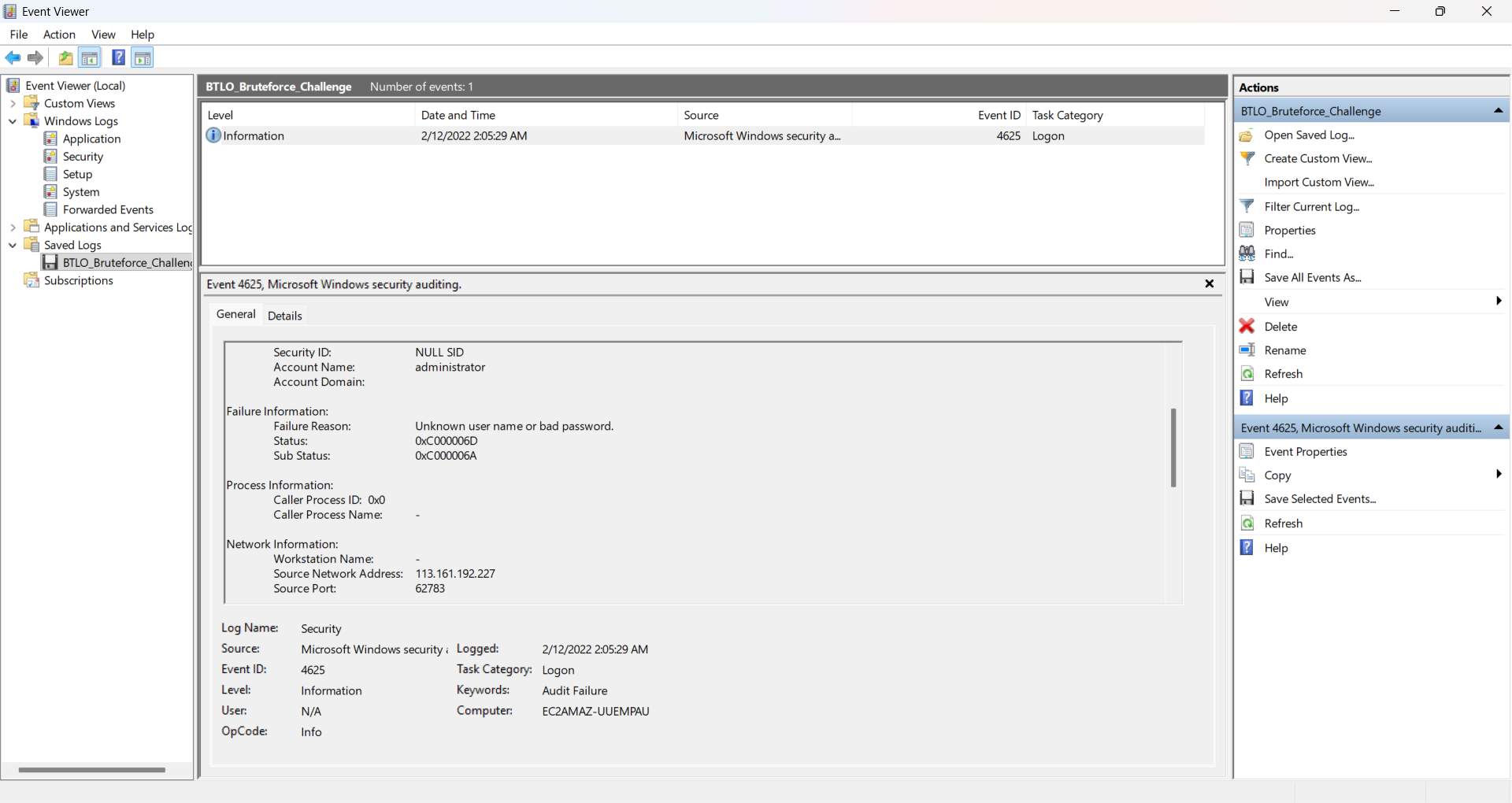Click the Help toolbar icon with question mark
The image size is (1512, 803).
point(118,57)
